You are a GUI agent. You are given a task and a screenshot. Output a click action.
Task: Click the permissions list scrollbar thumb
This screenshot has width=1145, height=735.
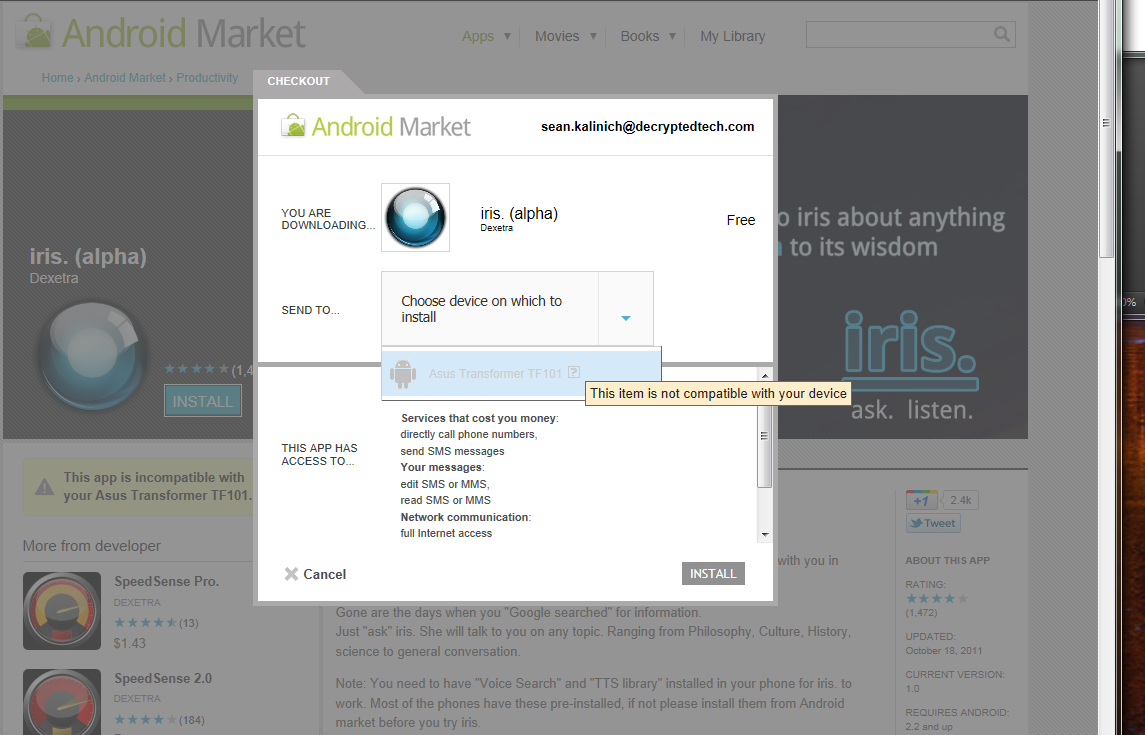[765, 436]
